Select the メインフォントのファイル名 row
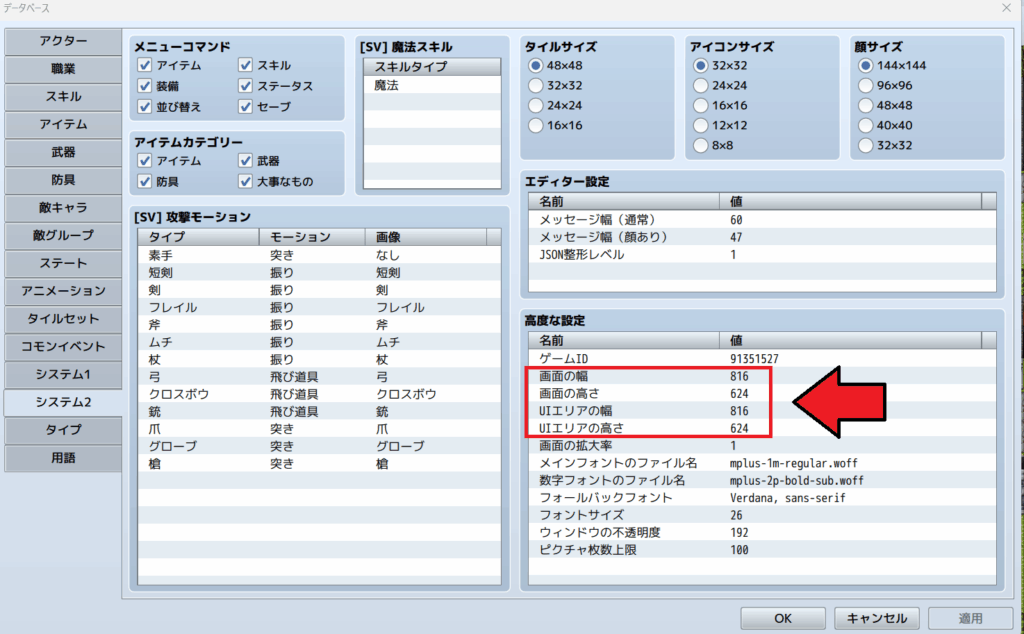 click(x=762, y=464)
